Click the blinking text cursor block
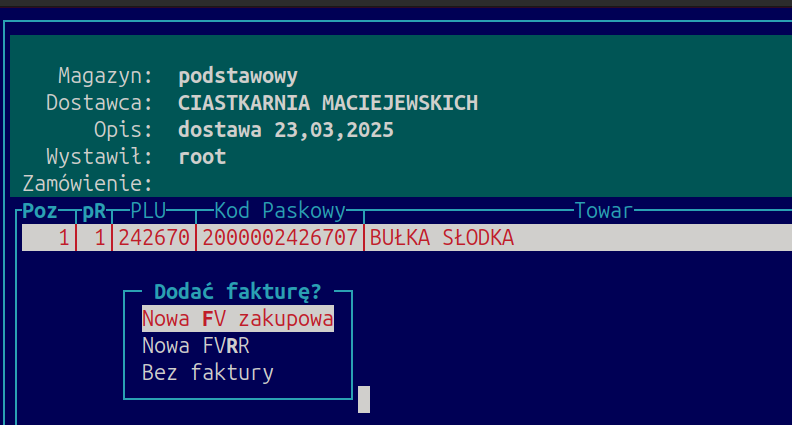Viewport: 792px width, 425px height. pyautogui.click(x=364, y=399)
